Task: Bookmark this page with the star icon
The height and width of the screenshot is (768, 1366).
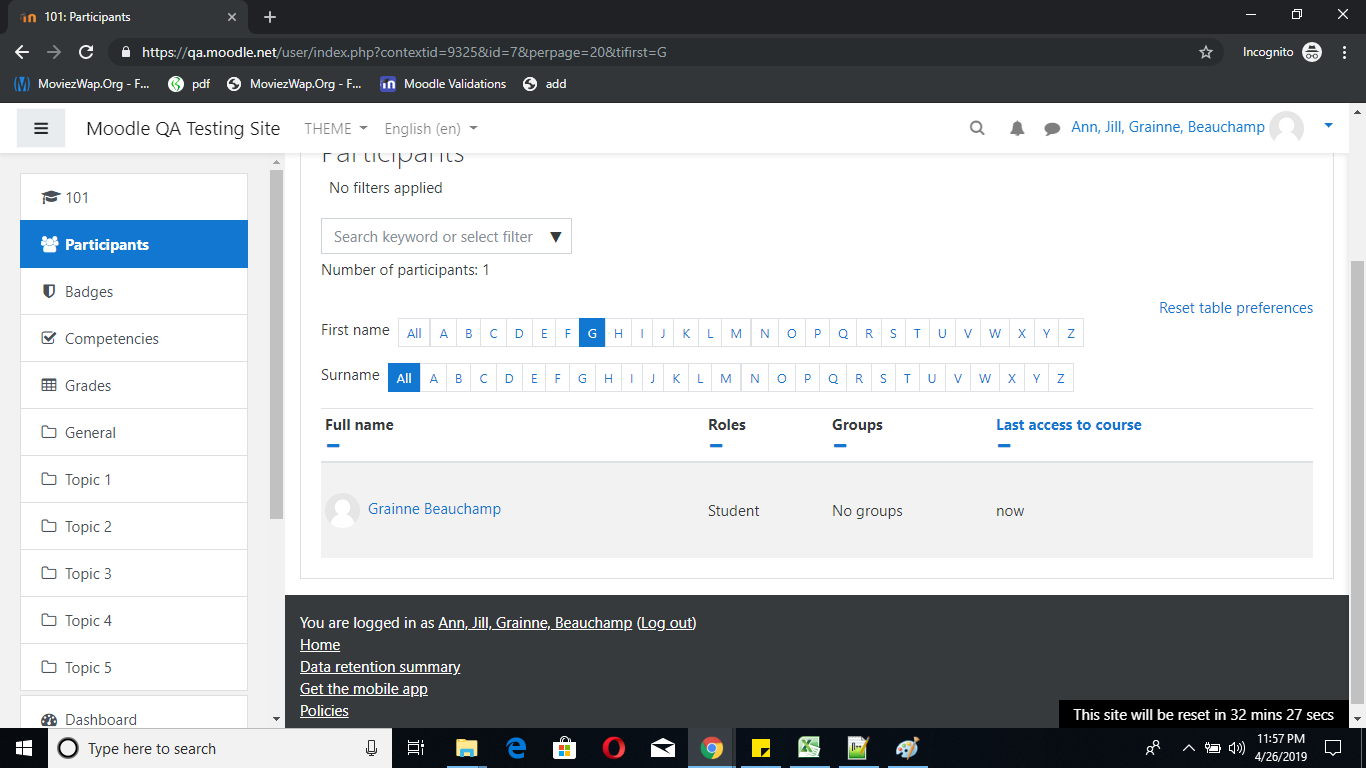Action: pyautogui.click(x=1206, y=52)
